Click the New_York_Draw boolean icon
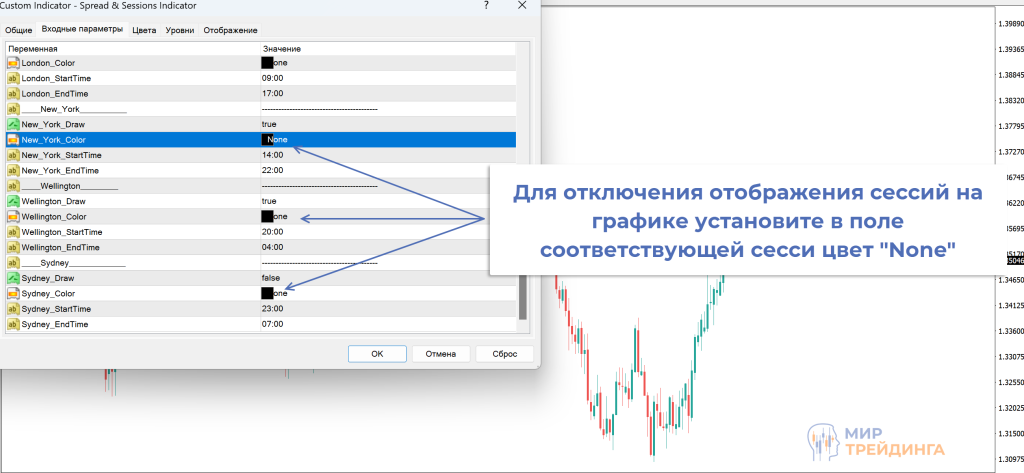 tap(13, 124)
